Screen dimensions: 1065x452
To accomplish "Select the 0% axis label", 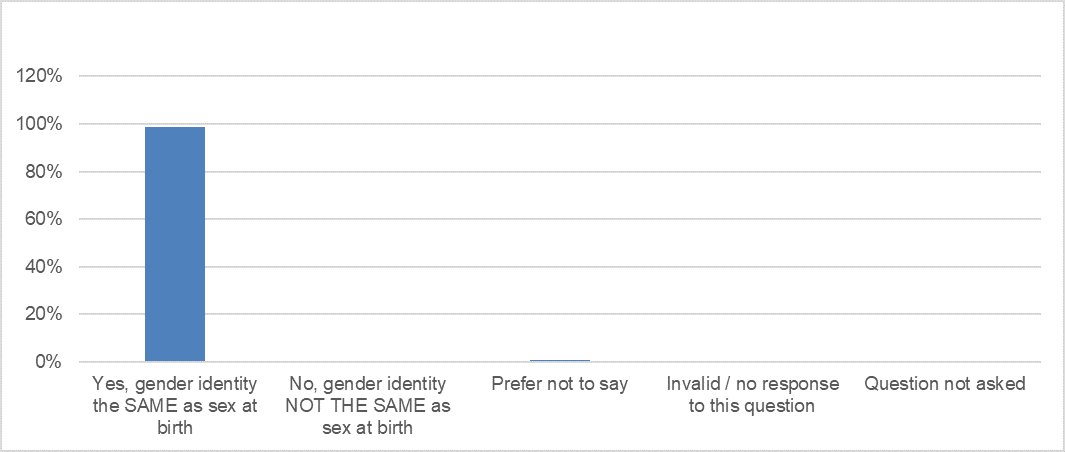I will [x=50, y=362].
